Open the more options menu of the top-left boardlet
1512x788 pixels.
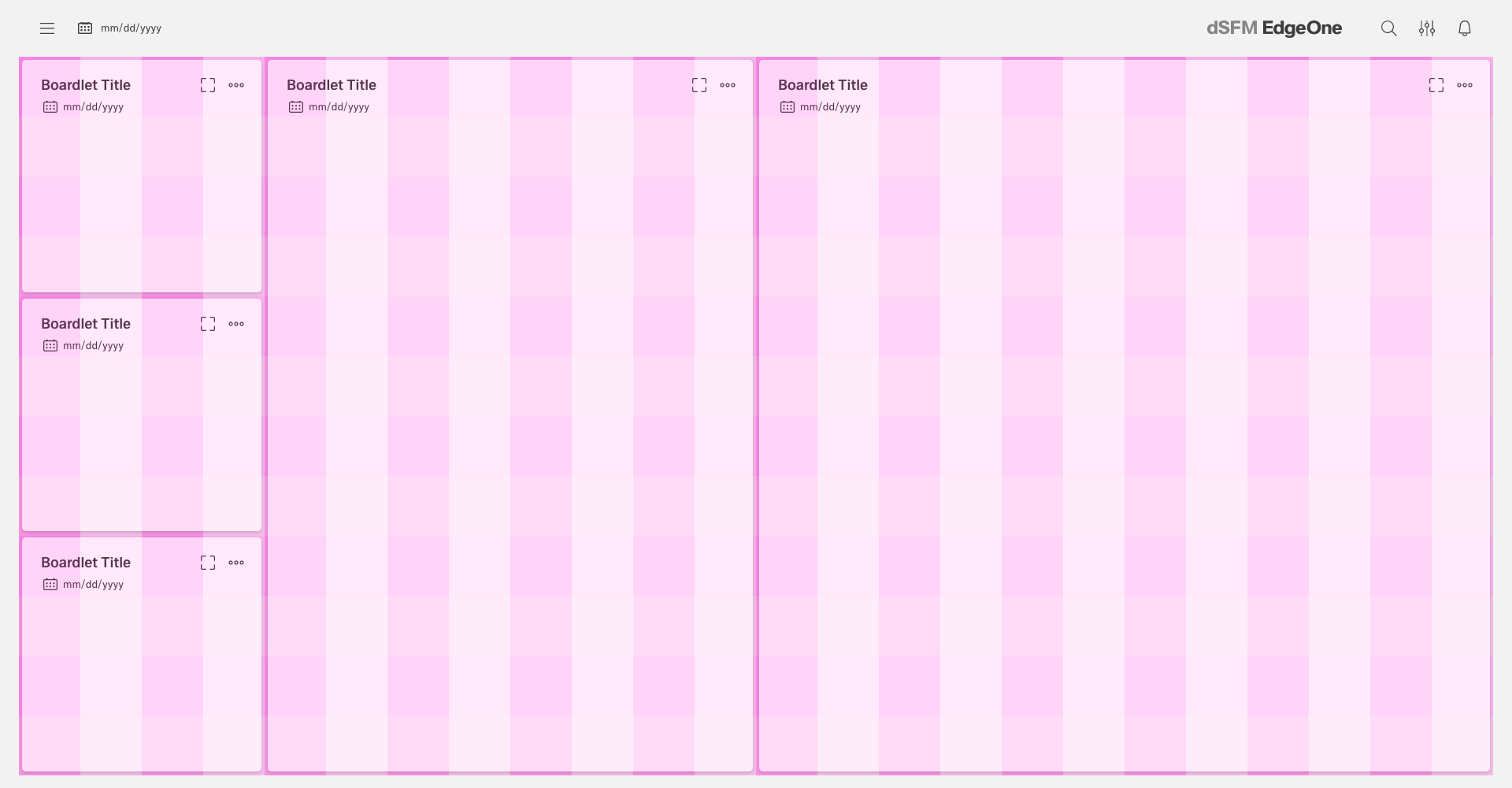coord(236,85)
